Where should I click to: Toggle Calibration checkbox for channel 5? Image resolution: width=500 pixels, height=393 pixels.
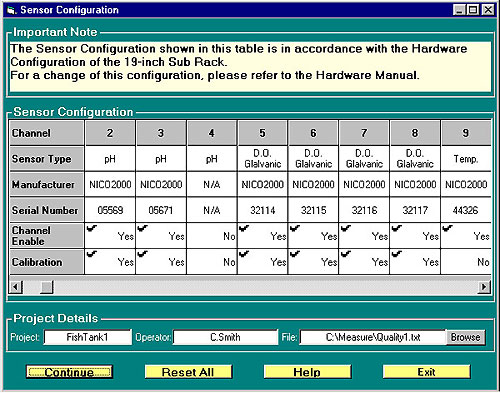pyautogui.click(x=244, y=254)
